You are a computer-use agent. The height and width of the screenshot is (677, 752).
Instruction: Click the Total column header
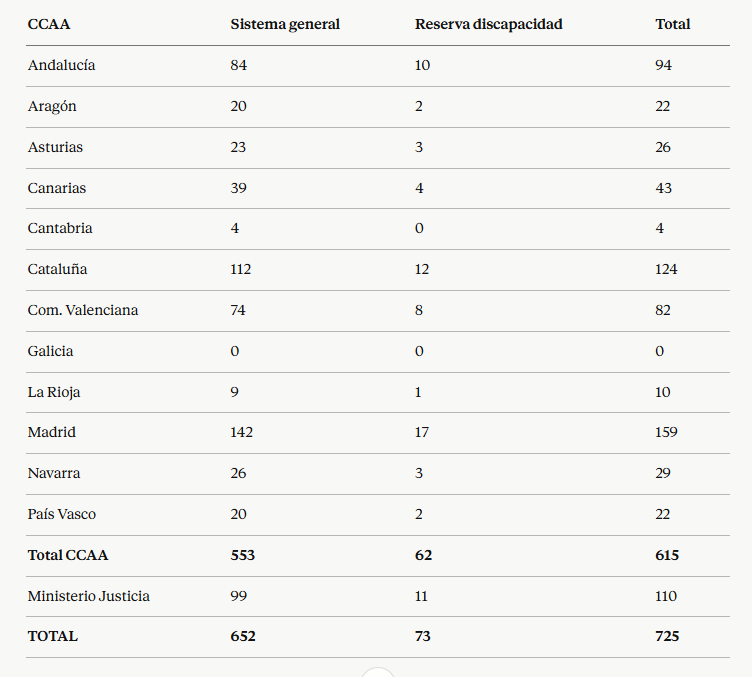pos(672,24)
